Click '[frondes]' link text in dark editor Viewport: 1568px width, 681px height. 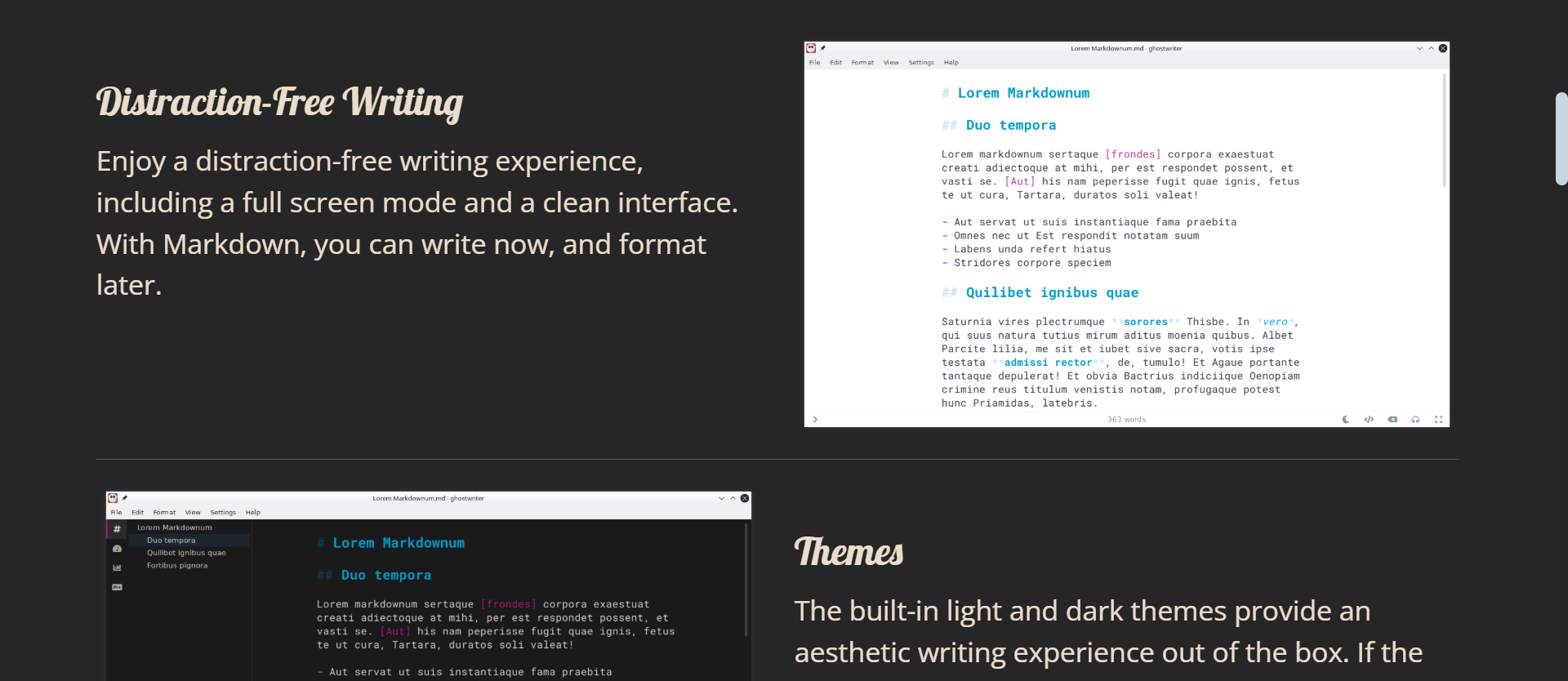point(508,604)
